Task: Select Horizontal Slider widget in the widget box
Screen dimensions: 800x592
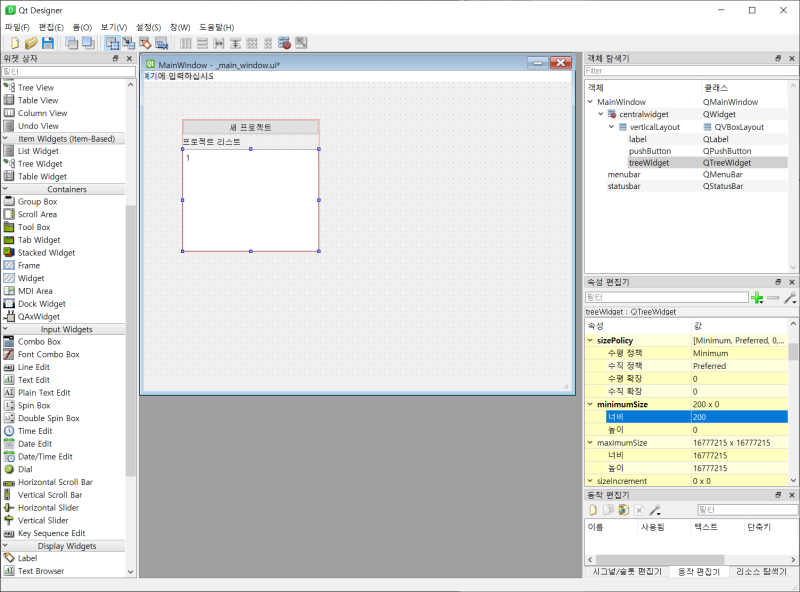Action: 48,508
